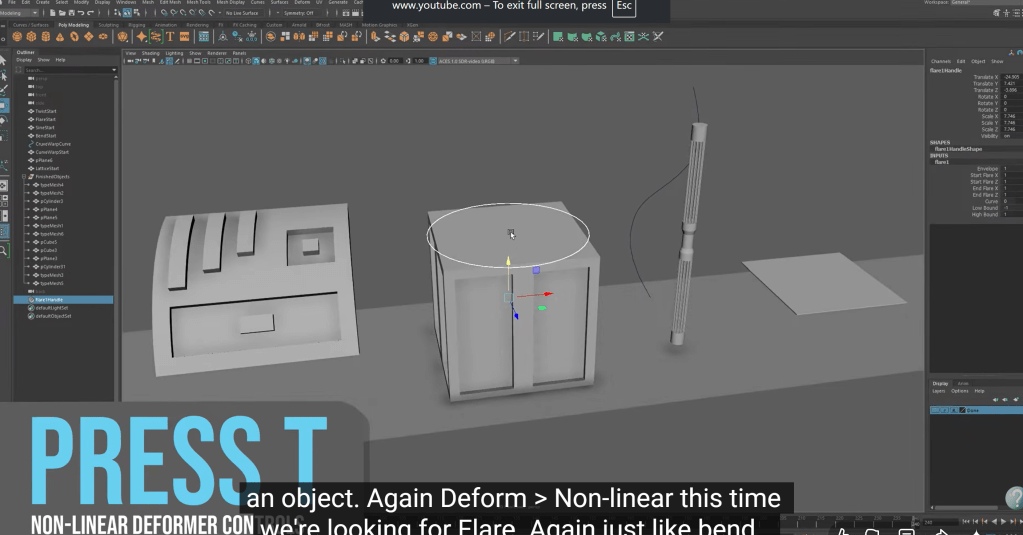The height and width of the screenshot is (535, 1023).
Task: Click the Undo arrow in the status line
Action: tap(80, 12)
